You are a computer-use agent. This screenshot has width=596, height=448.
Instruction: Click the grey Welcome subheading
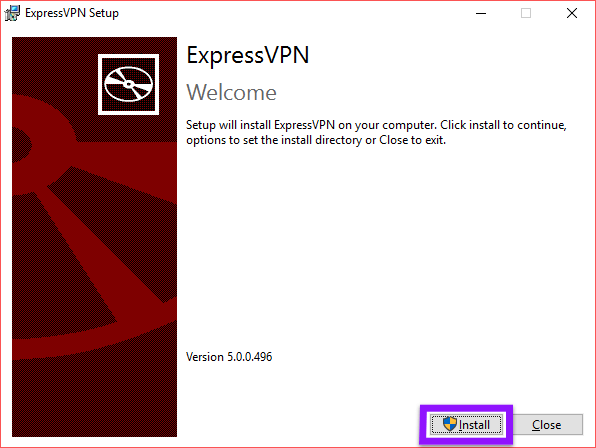coord(231,92)
